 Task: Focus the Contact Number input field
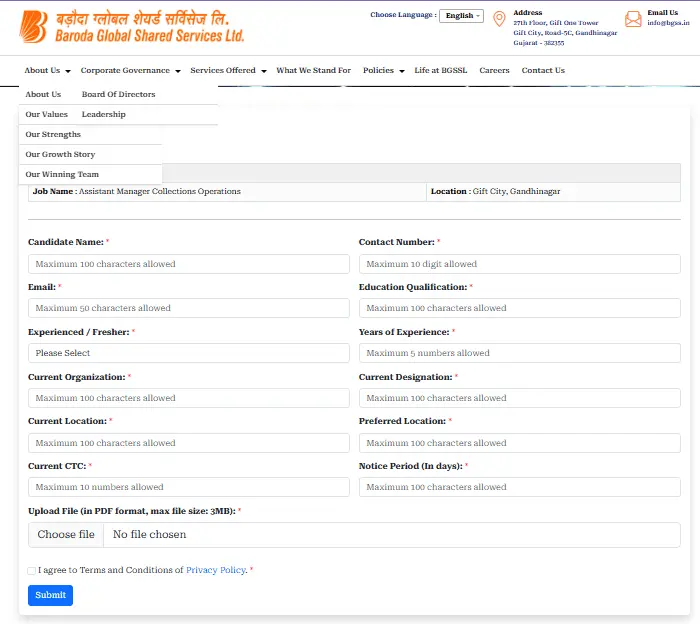pyautogui.click(x=520, y=264)
